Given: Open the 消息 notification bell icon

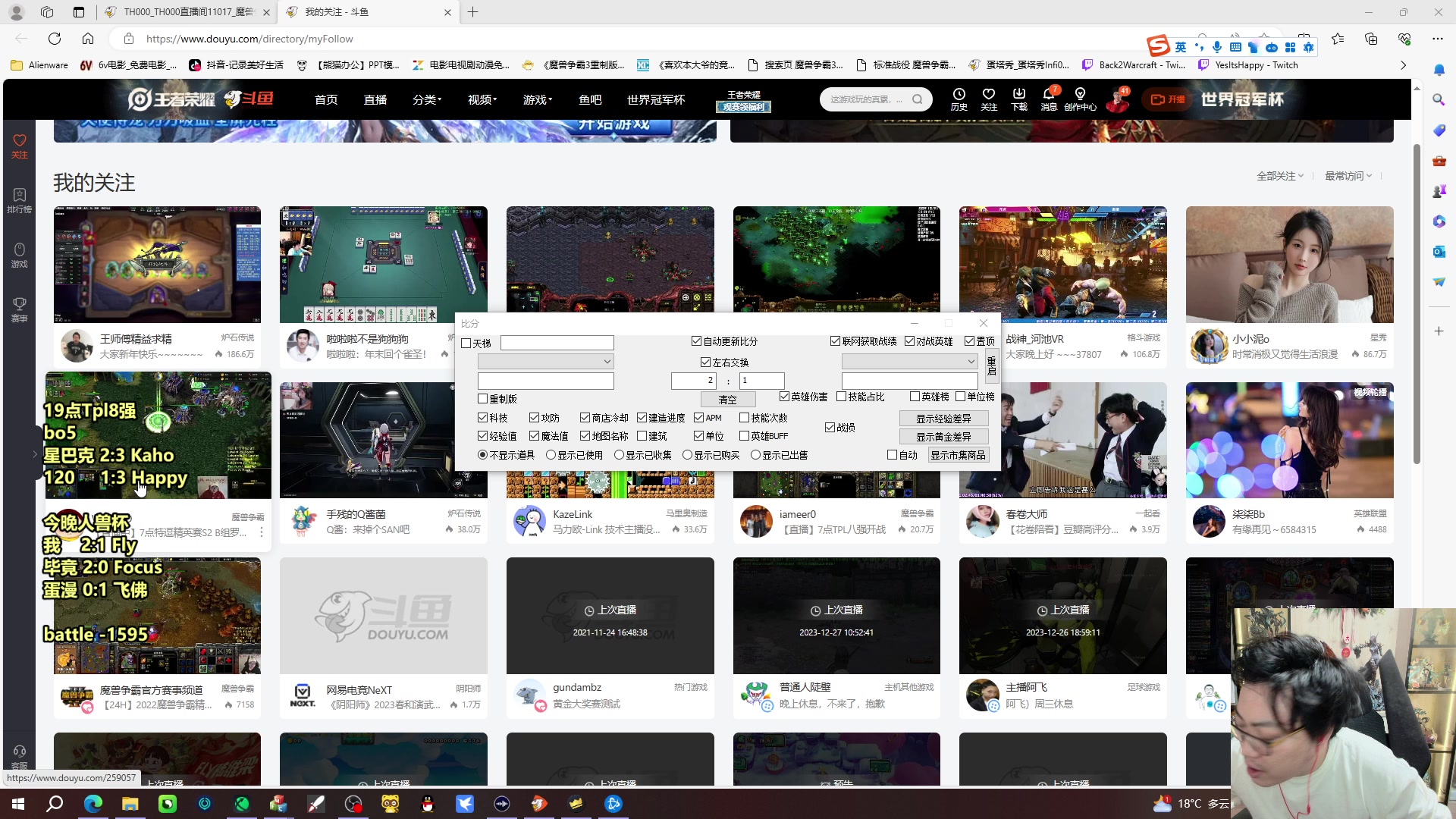Looking at the screenshot, I should point(1049,99).
